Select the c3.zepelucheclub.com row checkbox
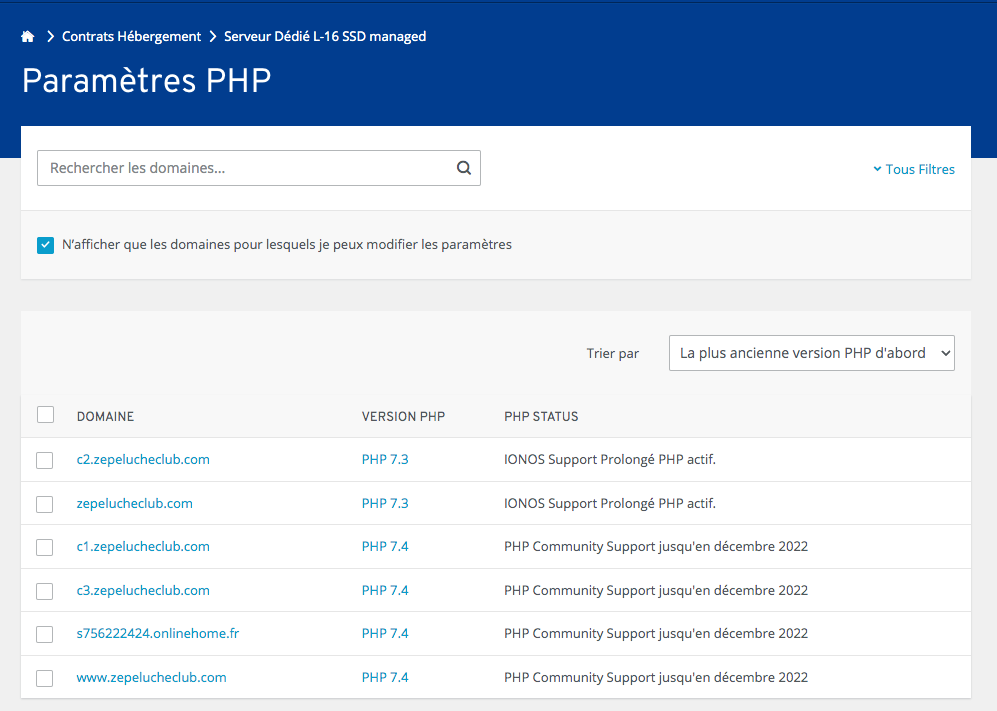997x711 pixels. point(45,591)
